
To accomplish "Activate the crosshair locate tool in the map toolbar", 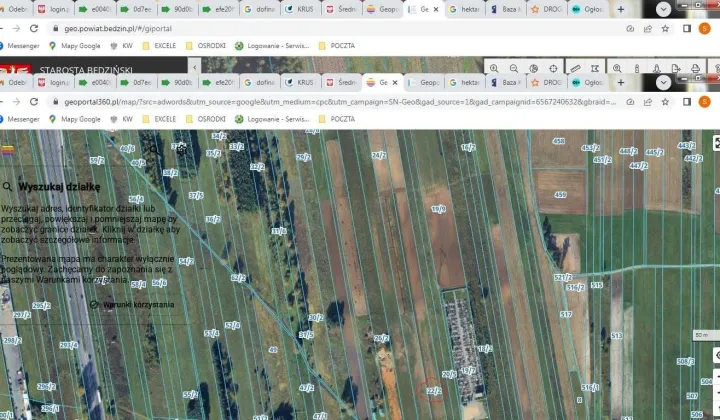I will (x=554, y=68).
